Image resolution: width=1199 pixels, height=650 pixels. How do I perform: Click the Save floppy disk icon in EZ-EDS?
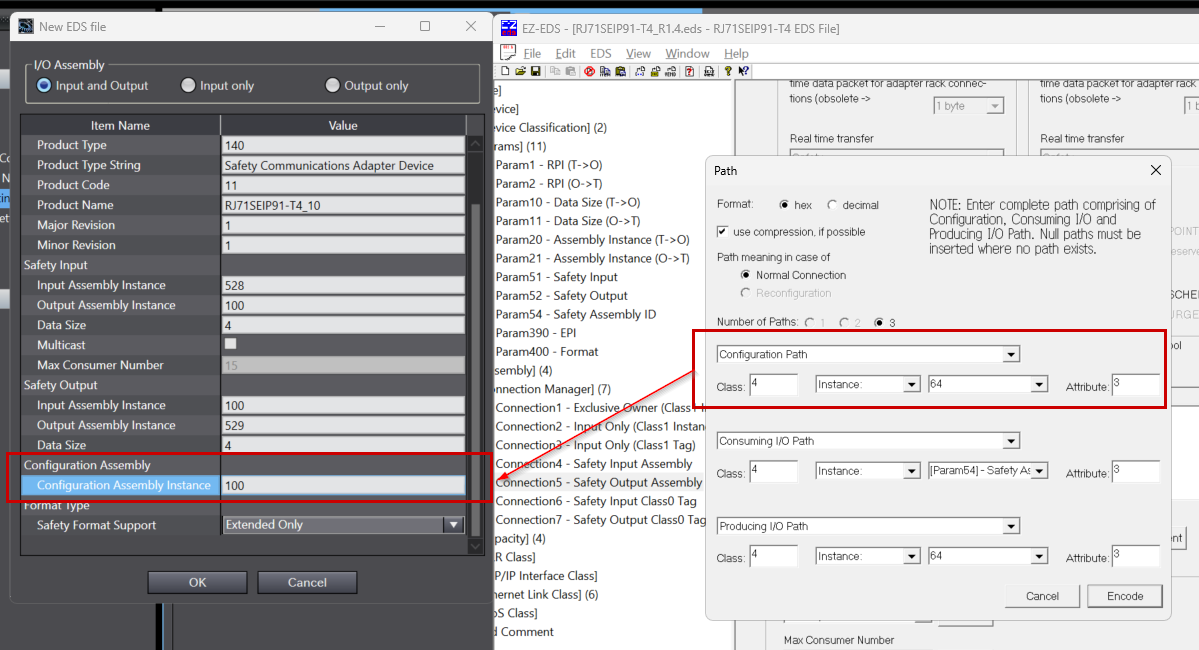536,71
